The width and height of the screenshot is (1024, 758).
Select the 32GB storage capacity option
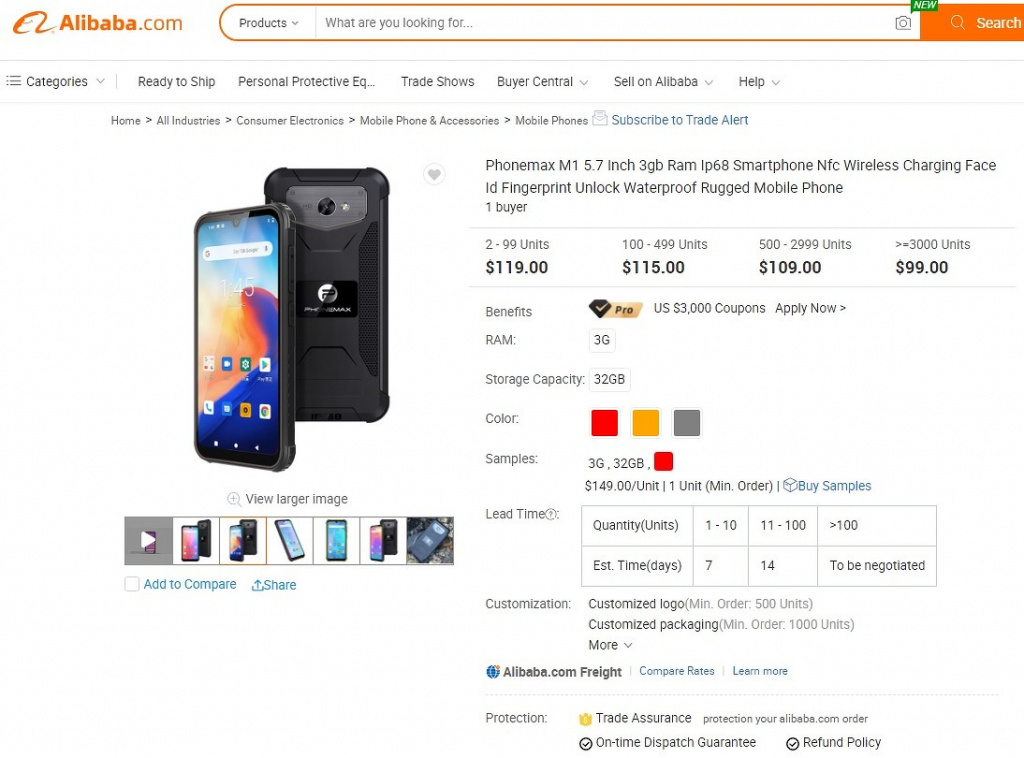pyautogui.click(x=609, y=380)
